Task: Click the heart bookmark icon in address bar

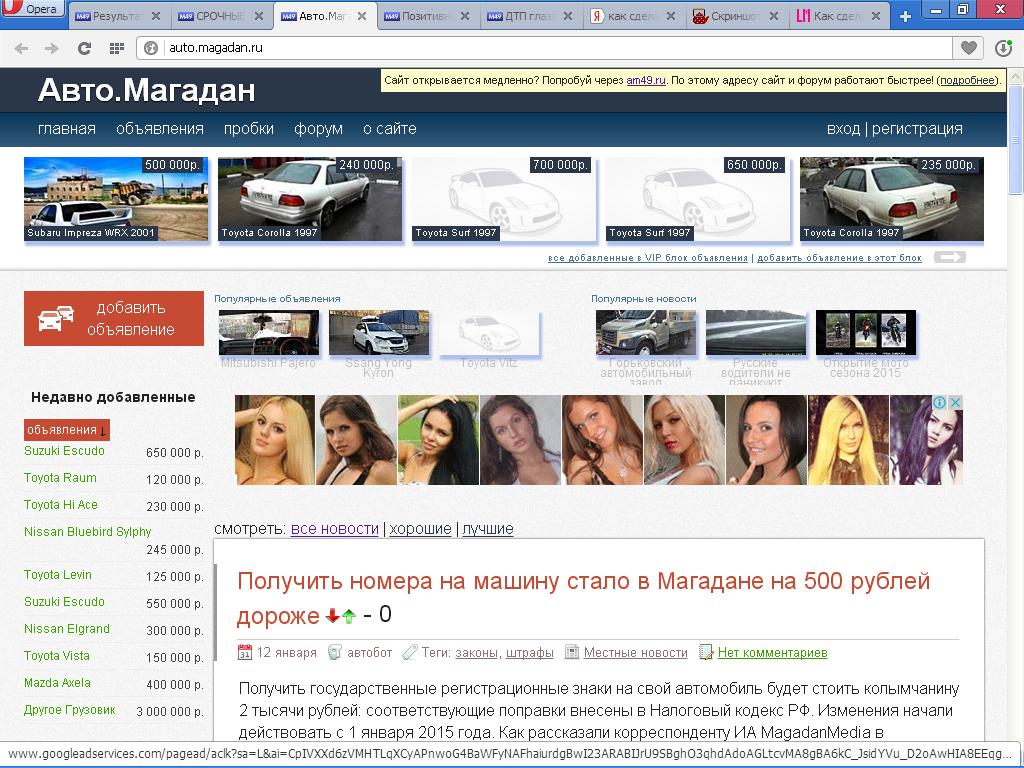Action: coord(968,48)
